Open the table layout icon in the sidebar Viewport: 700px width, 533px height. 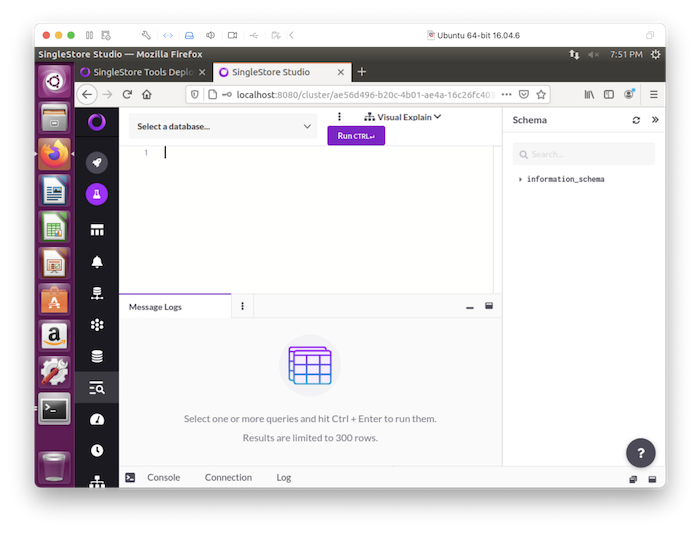97,230
